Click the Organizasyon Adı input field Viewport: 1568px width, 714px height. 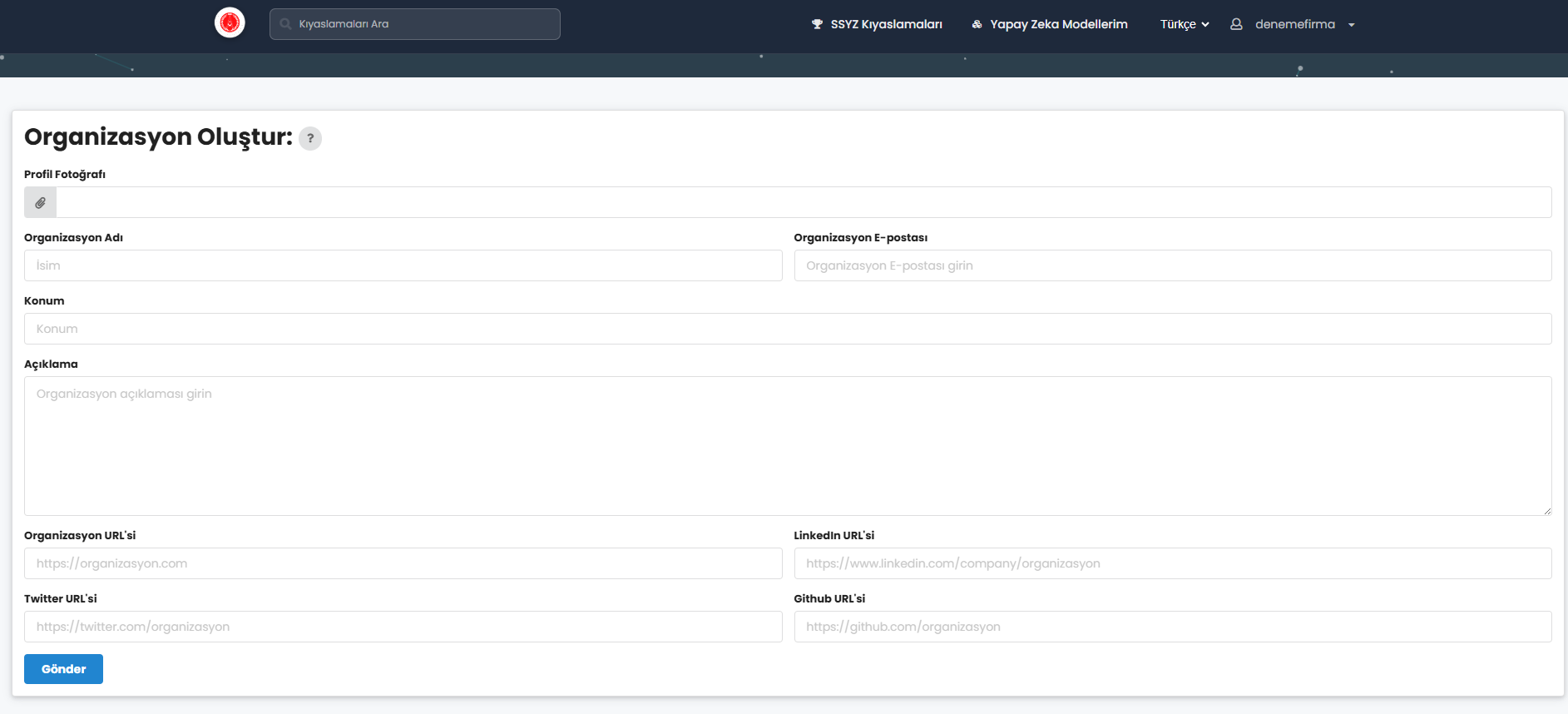(x=403, y=265)
